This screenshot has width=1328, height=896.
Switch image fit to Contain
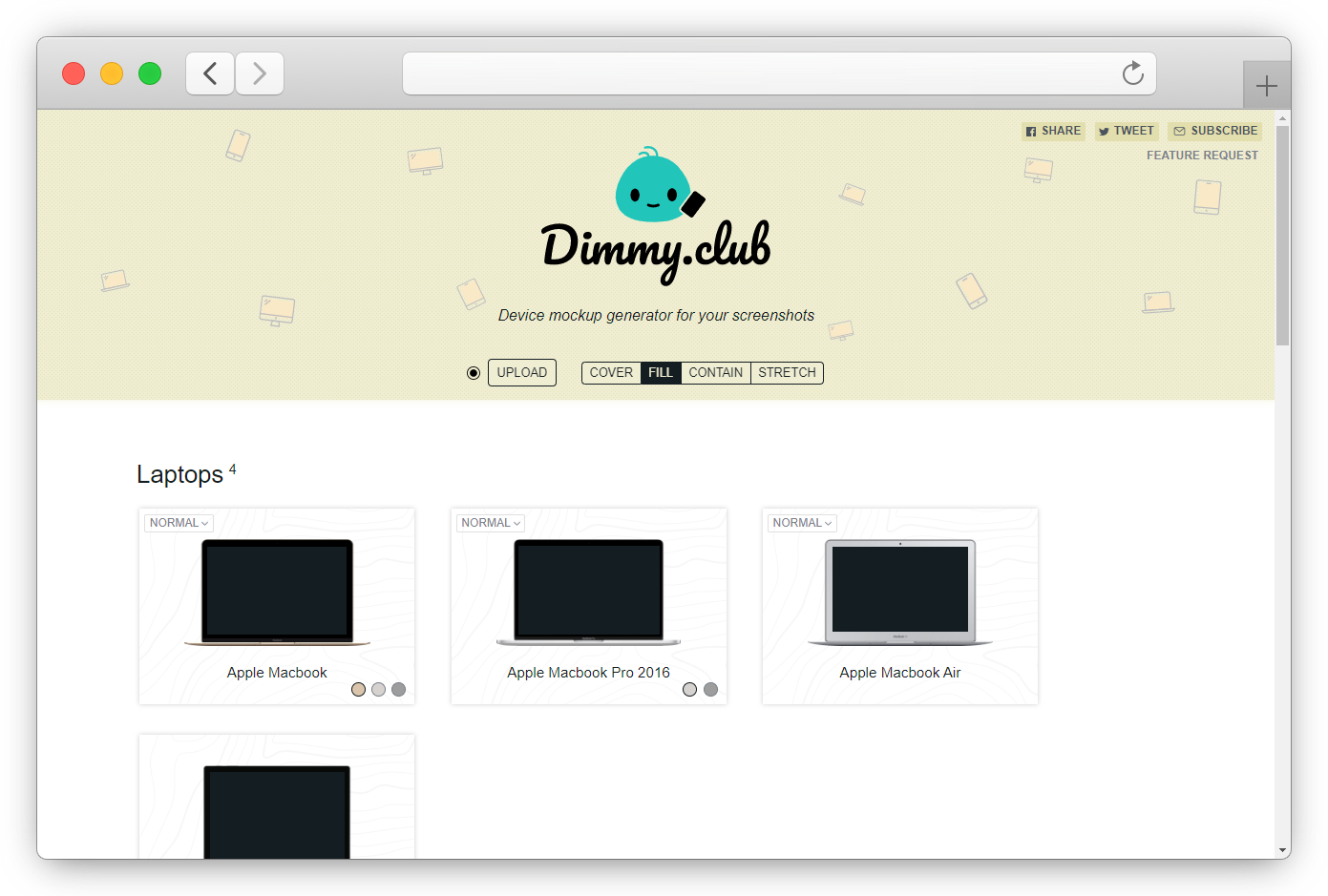pyautogui.click(x=716, y=372)
